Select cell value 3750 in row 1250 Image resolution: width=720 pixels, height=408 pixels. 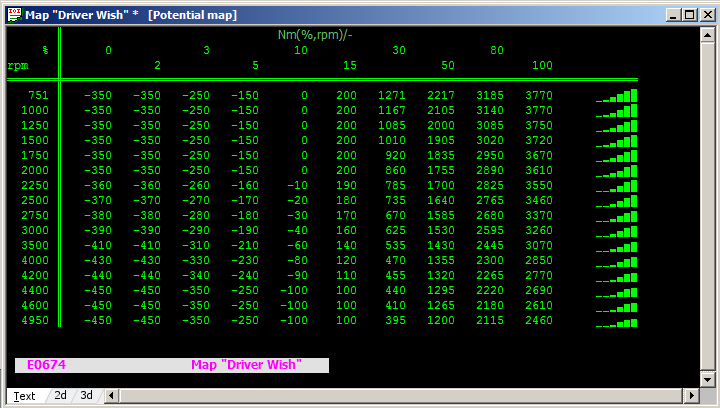[x=539, y=125]
